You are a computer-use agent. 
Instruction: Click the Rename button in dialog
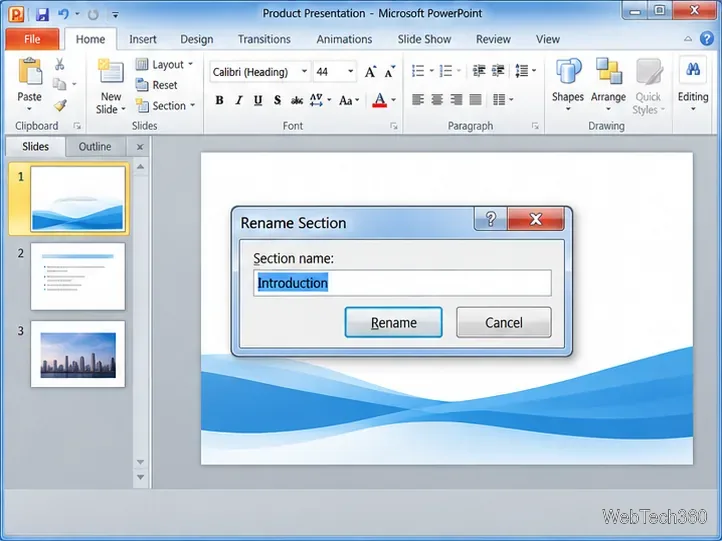(394, 322)
